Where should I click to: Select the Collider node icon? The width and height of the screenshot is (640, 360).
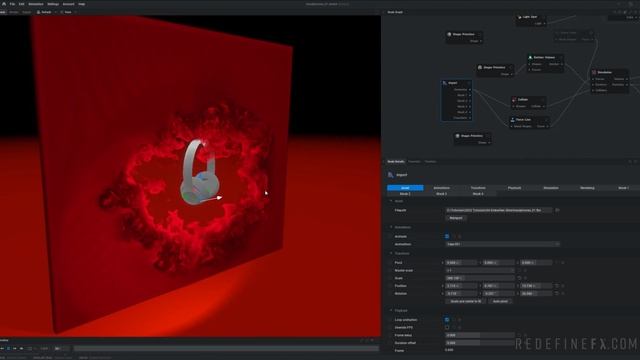(x=514, y=100)
